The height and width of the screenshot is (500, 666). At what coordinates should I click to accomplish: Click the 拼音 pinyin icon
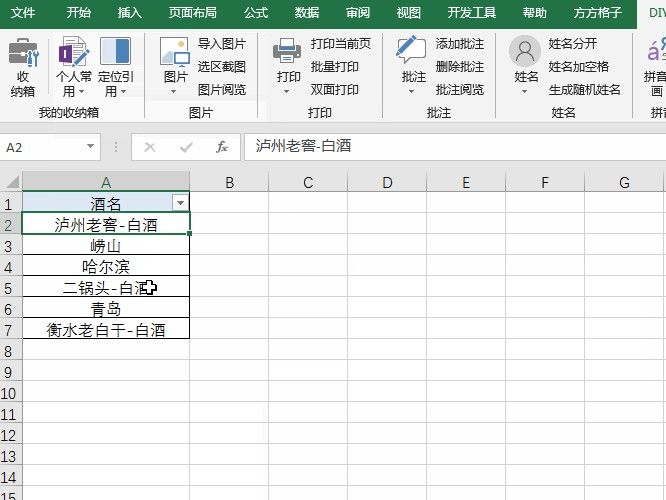tap(655, 50)
